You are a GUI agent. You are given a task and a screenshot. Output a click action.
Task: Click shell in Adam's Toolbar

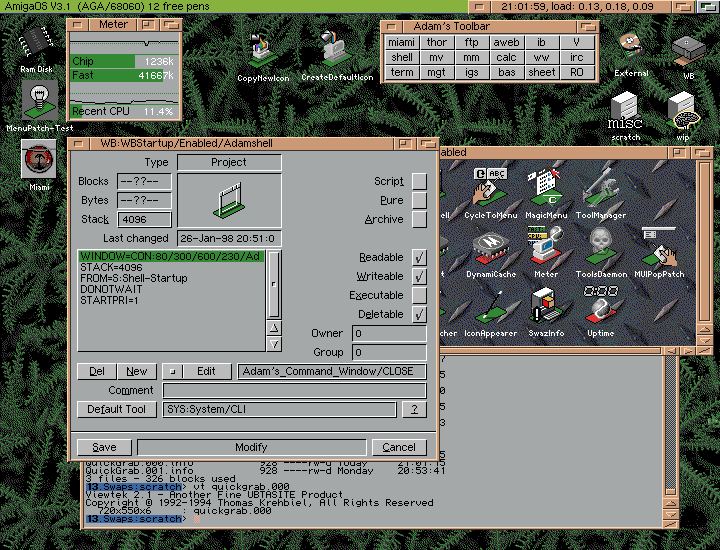tap(401, 57)
